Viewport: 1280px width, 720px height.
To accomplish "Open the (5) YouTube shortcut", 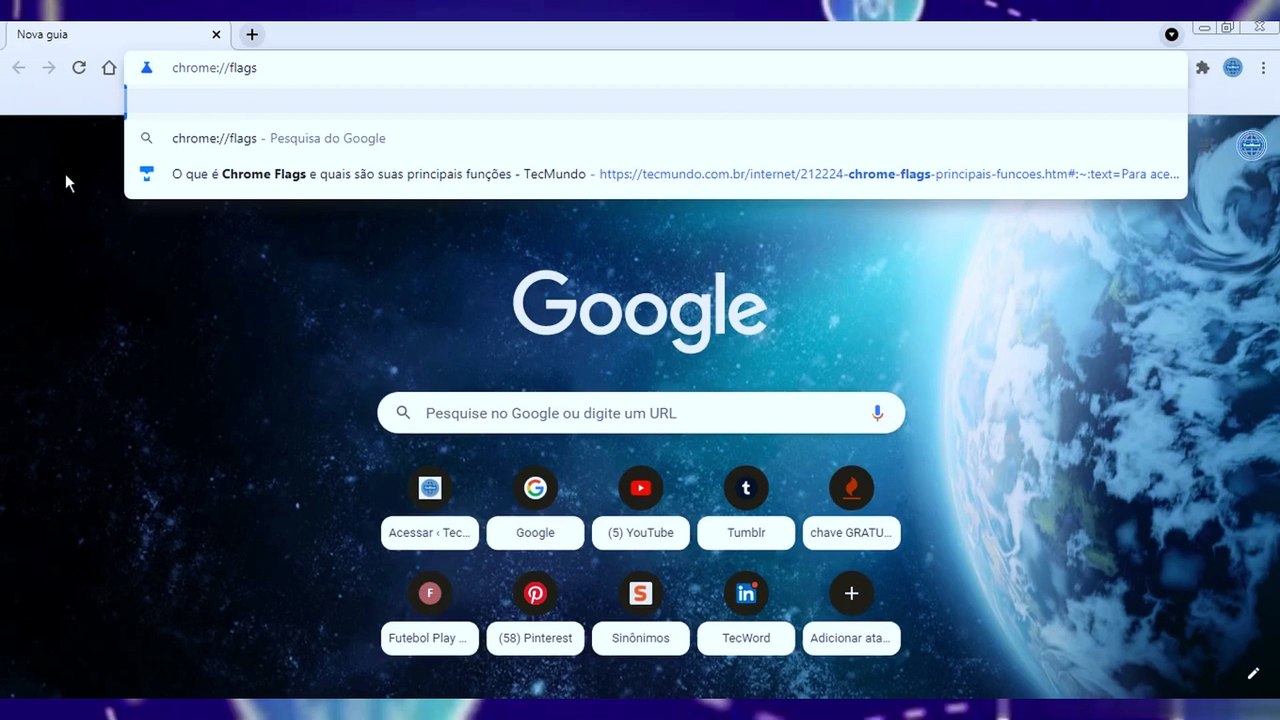I will click(641, 507).
